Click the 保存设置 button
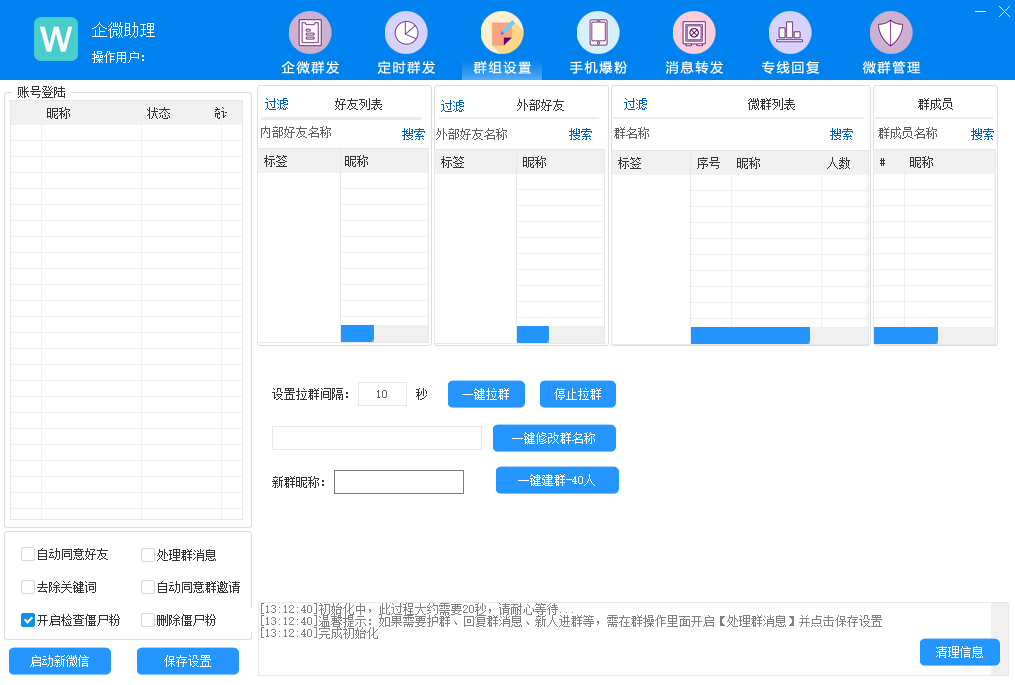1015x685 pixels. pyautogui.click(x=188, y=661)
